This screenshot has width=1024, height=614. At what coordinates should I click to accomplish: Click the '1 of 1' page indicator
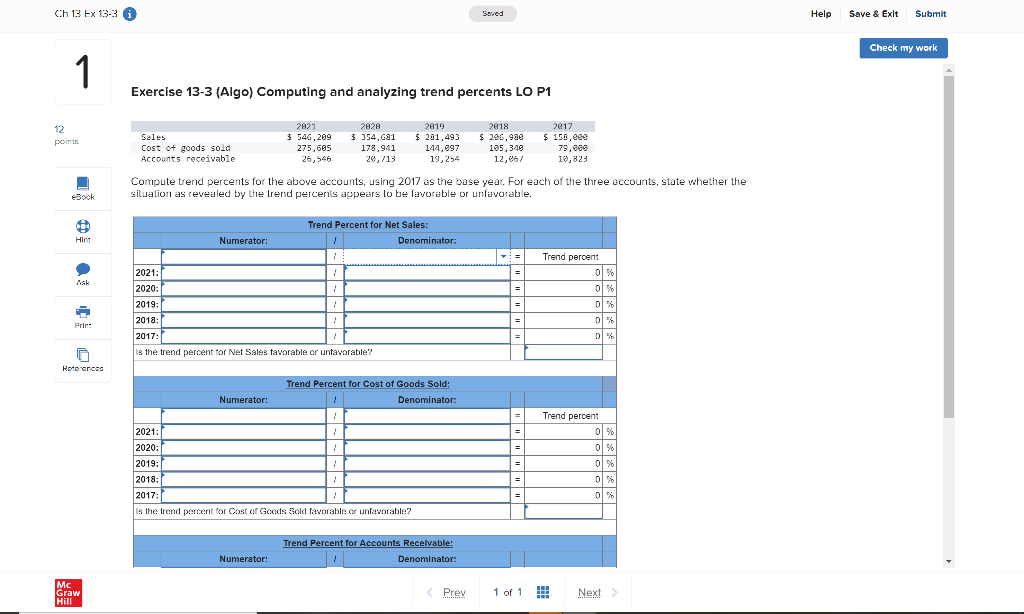(507, 592)
